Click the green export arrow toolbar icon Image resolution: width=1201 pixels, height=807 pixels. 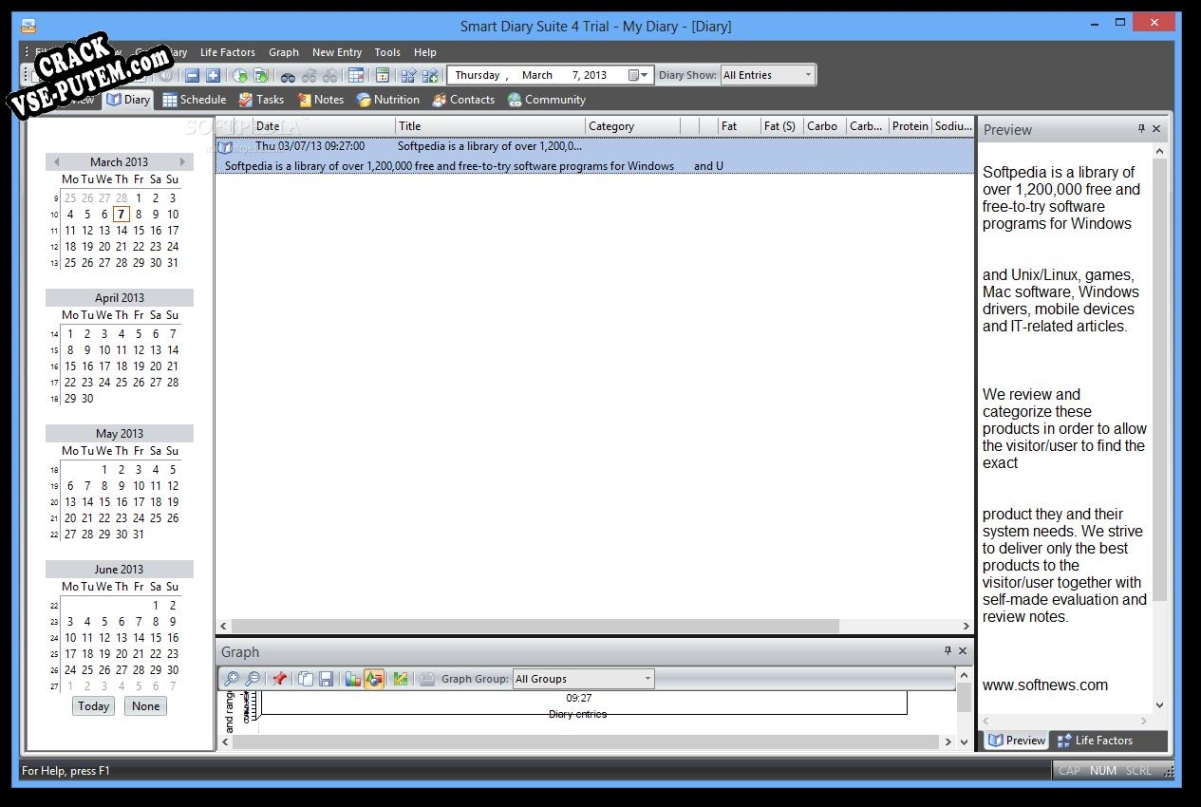[x=260, y=75]
